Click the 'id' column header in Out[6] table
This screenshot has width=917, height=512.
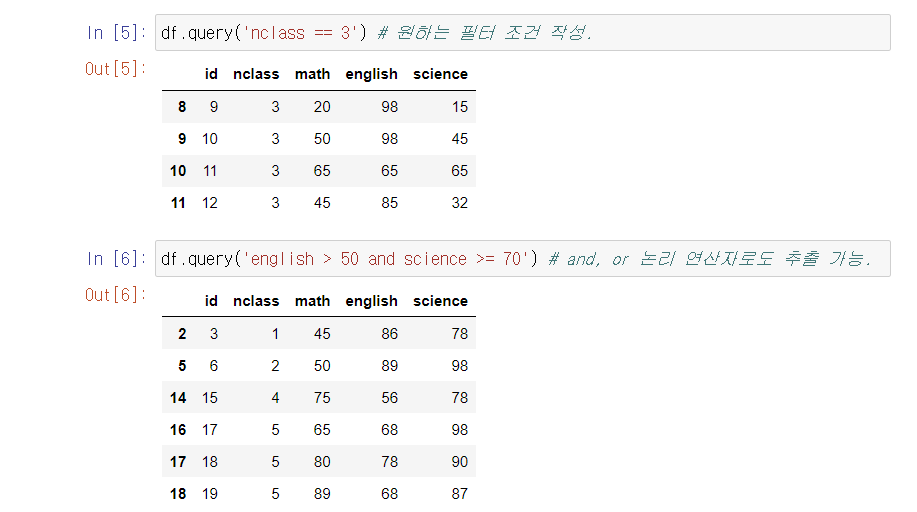211,301
